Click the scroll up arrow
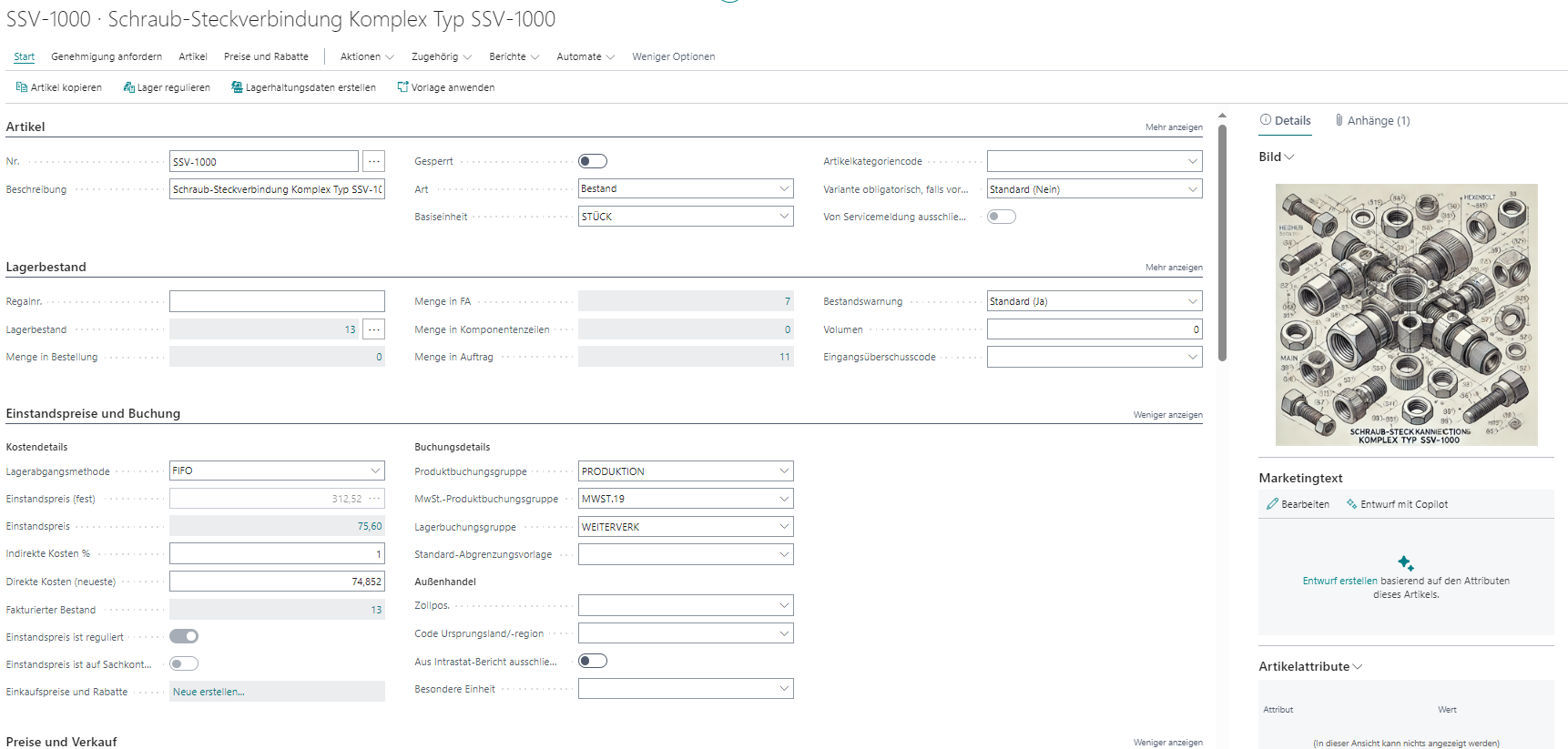Screen dimensions: 1568x749 click(x=1222, y=116)
